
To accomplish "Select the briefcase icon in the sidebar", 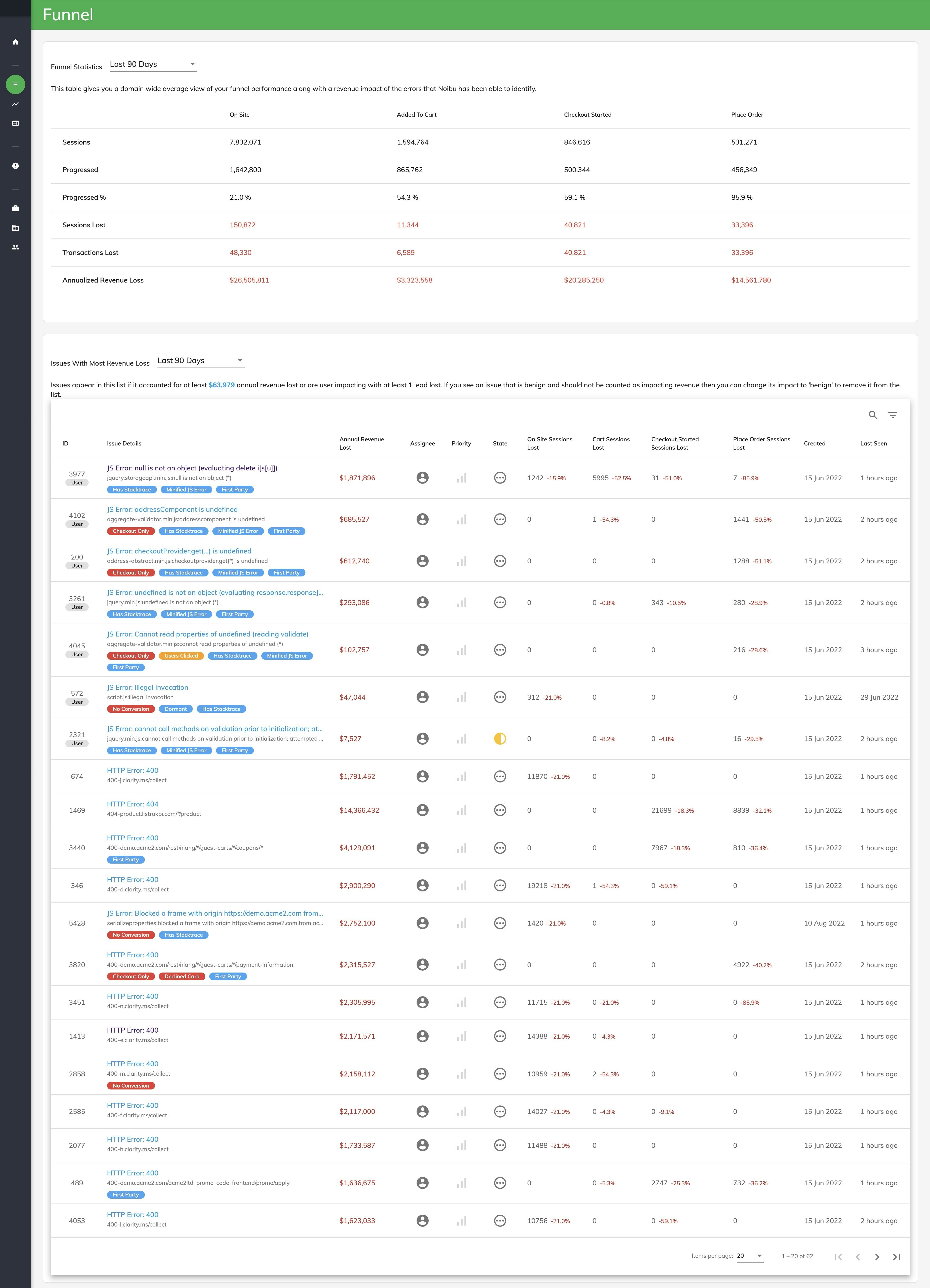I will pos(15,208).
